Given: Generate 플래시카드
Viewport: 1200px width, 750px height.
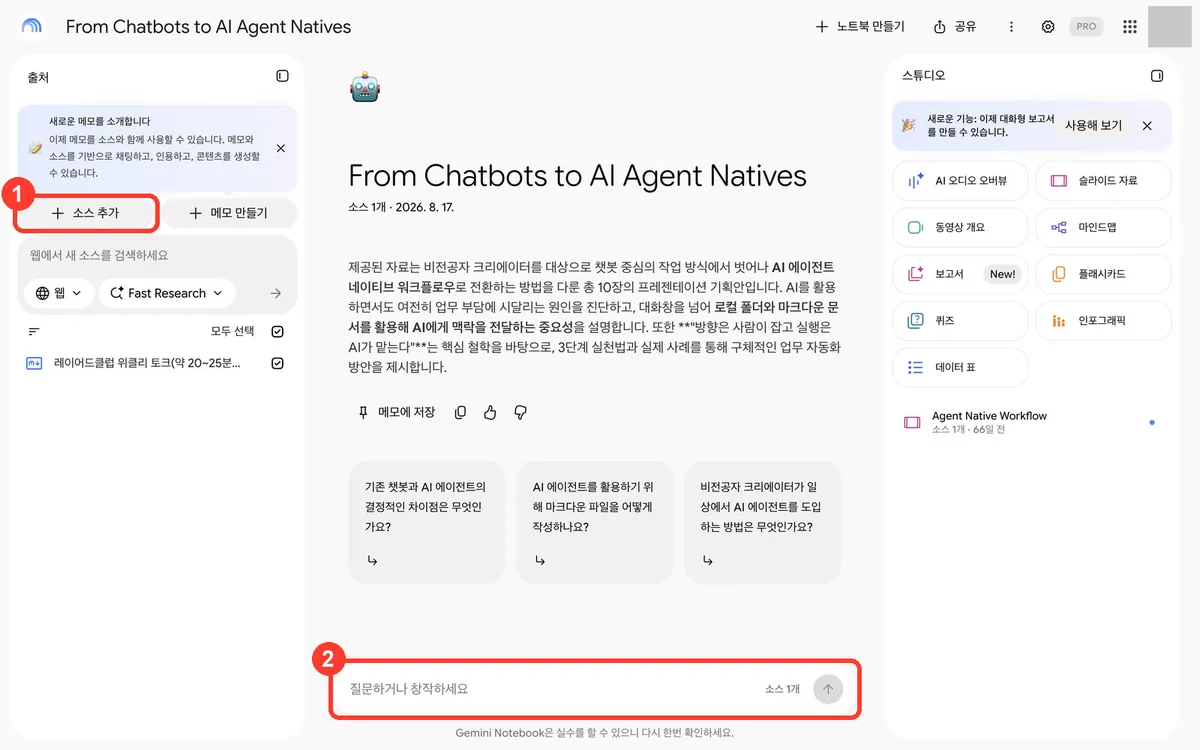Looking at the screenshot, I should coord(1103,274).
